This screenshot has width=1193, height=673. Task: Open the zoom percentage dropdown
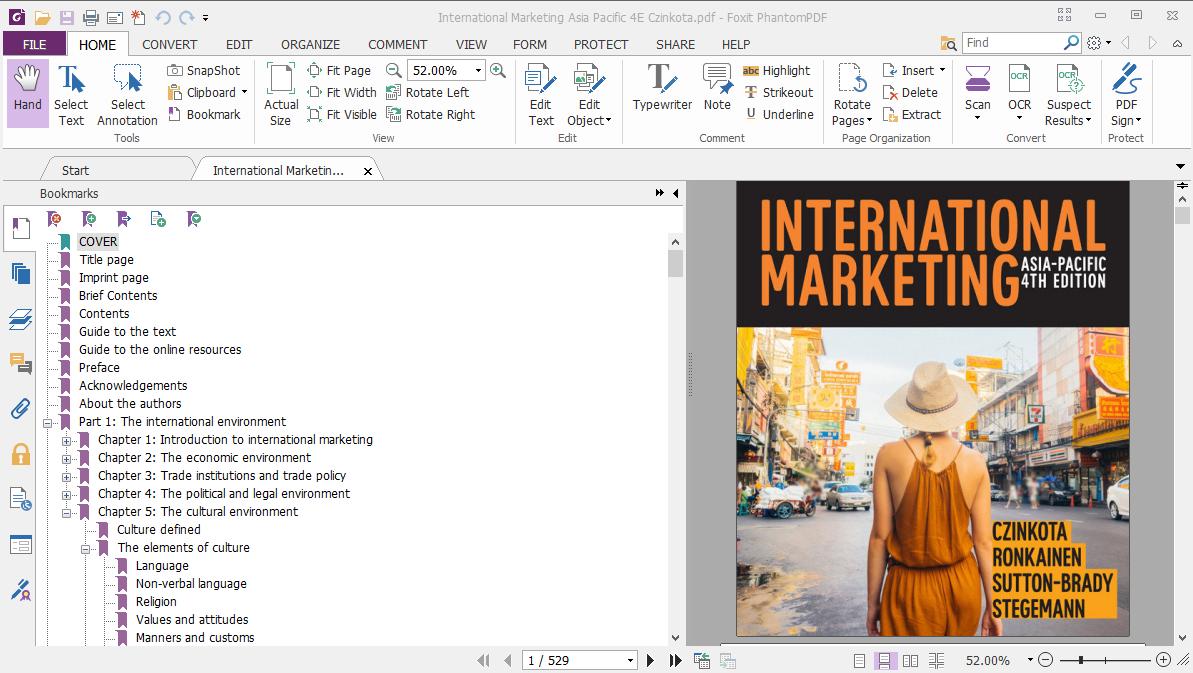479,71
